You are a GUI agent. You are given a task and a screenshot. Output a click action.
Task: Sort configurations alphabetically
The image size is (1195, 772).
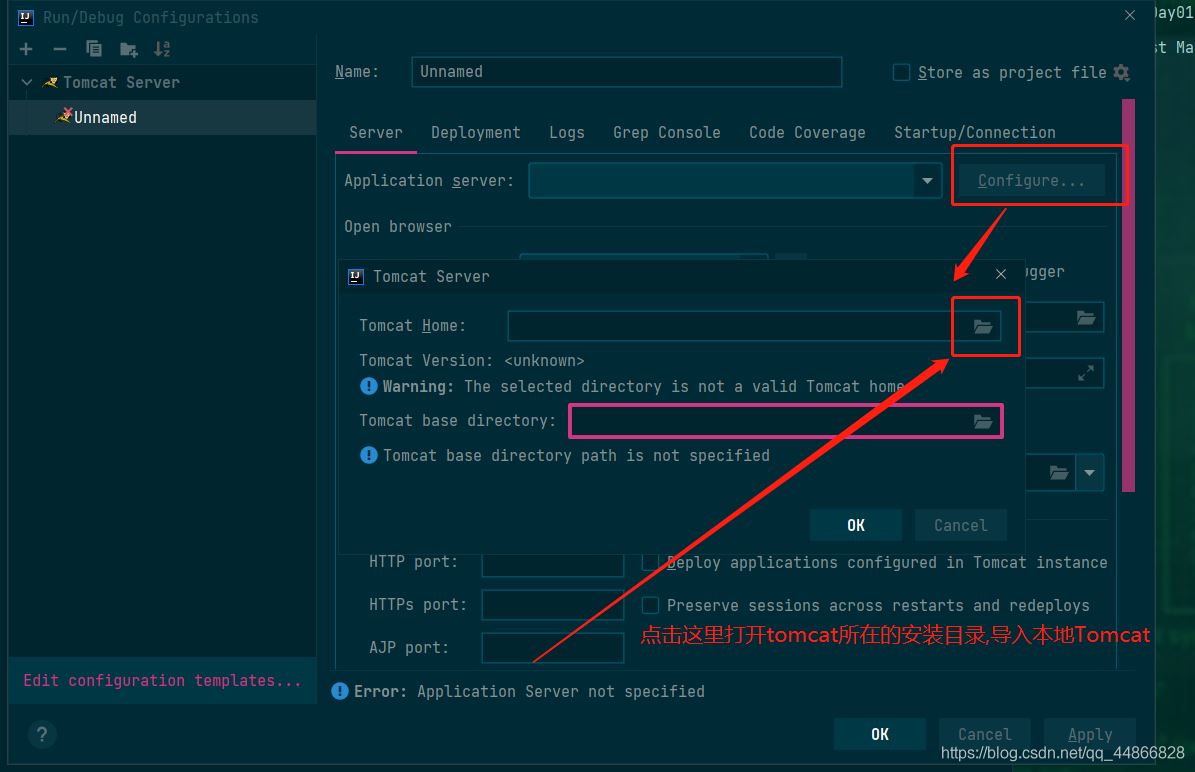[x=162, y=50]
